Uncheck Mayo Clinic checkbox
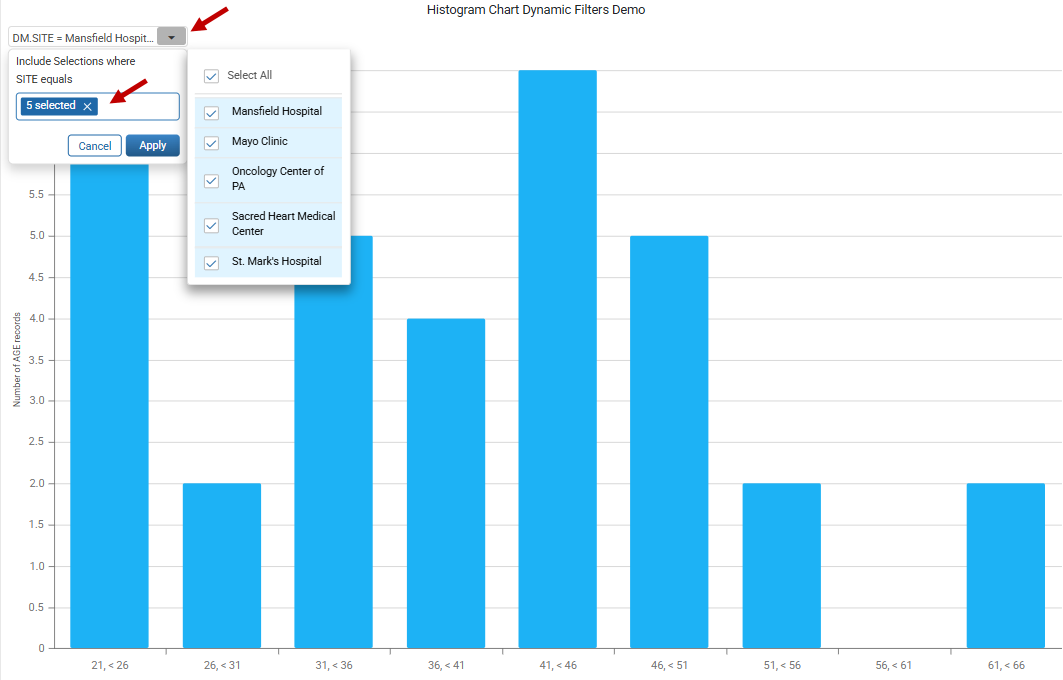 (x=212, y=142)
